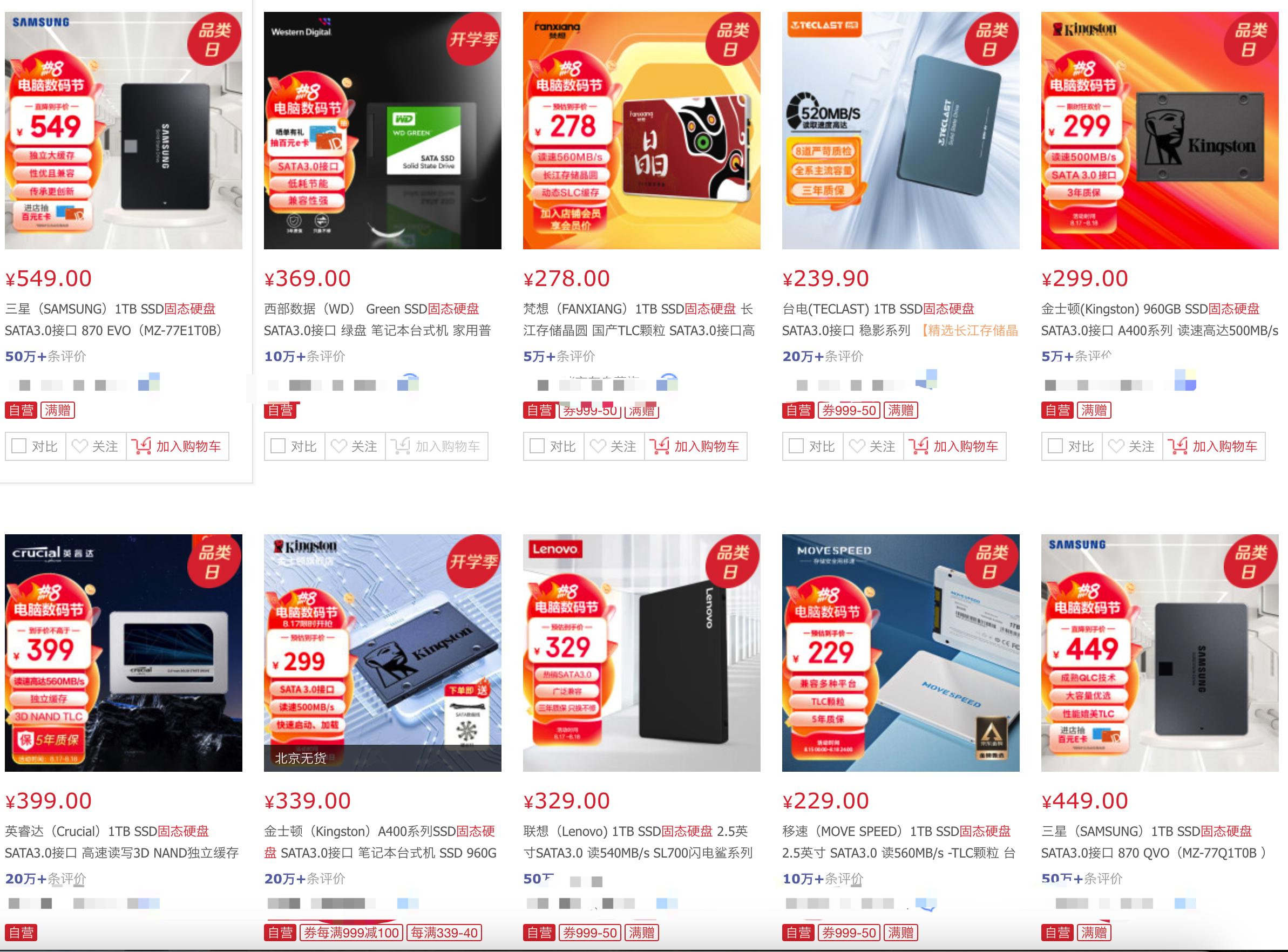Click heart icon on WD Green listing
1288x952 pixels.
[339, 446]
